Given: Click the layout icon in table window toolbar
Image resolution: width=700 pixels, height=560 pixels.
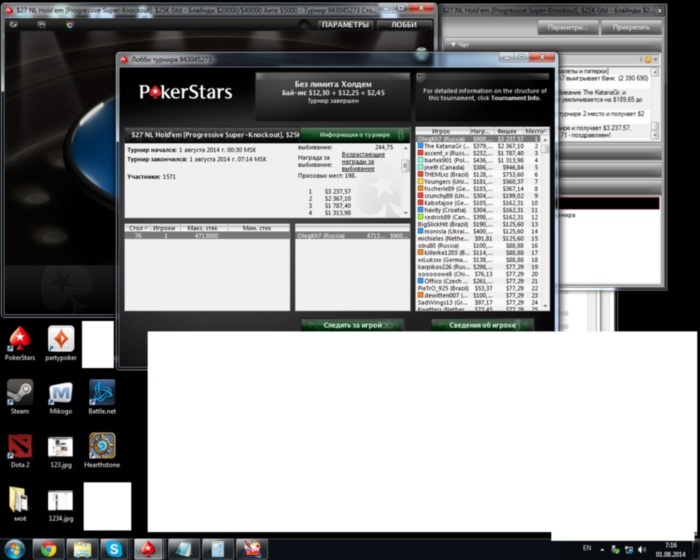Looking at the screenshot, I should tap(41, 25).
